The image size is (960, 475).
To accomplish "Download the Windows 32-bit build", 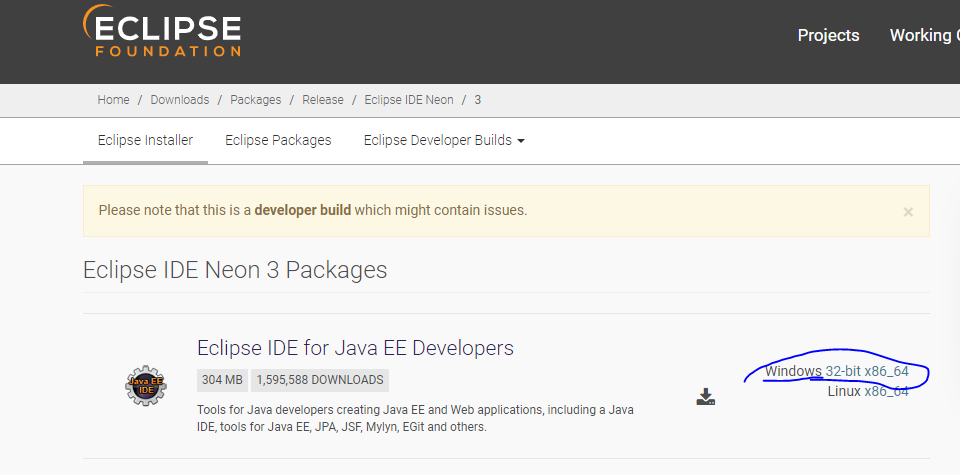I will tap(843, 372).
